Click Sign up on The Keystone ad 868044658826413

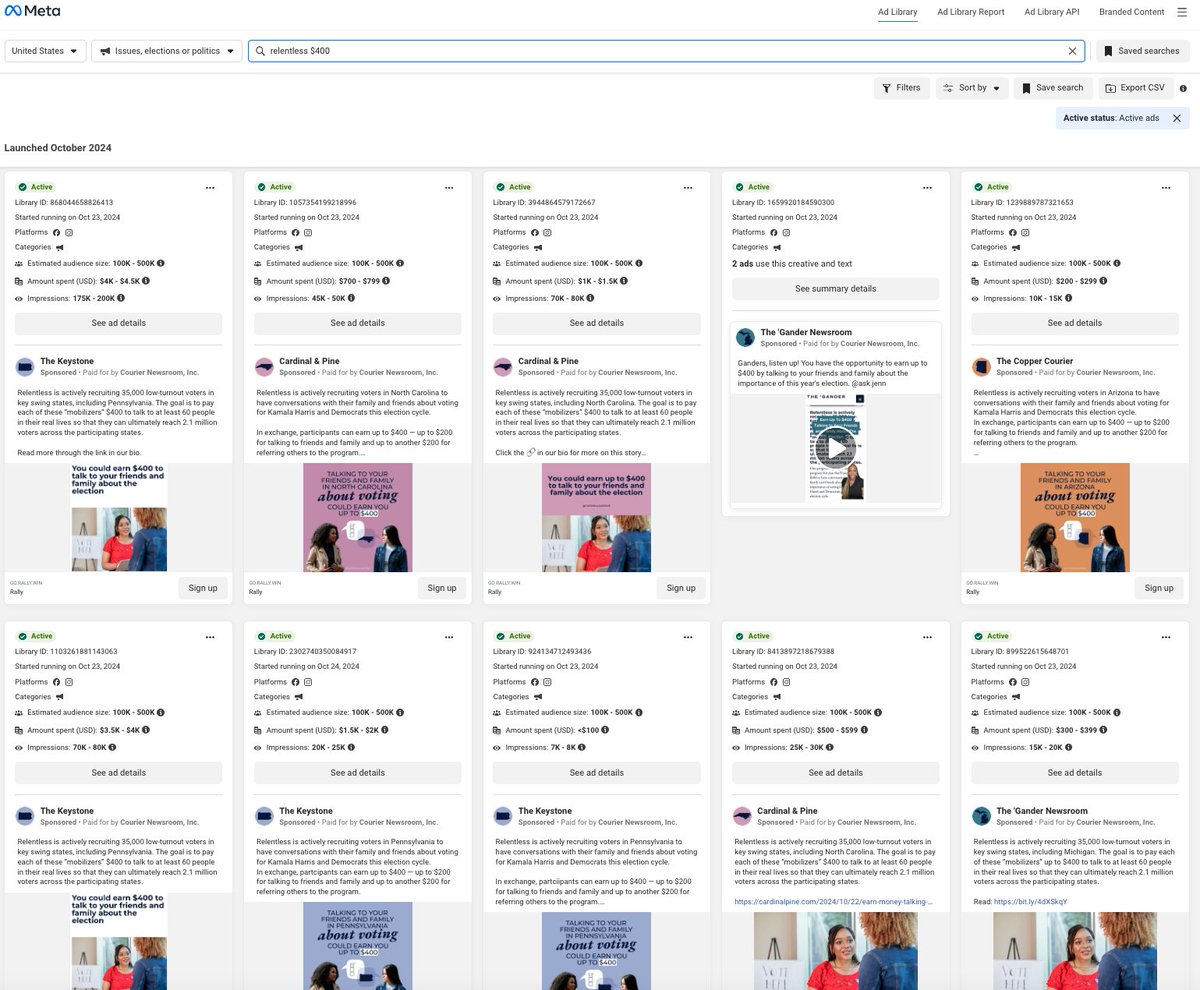point(203,588)
